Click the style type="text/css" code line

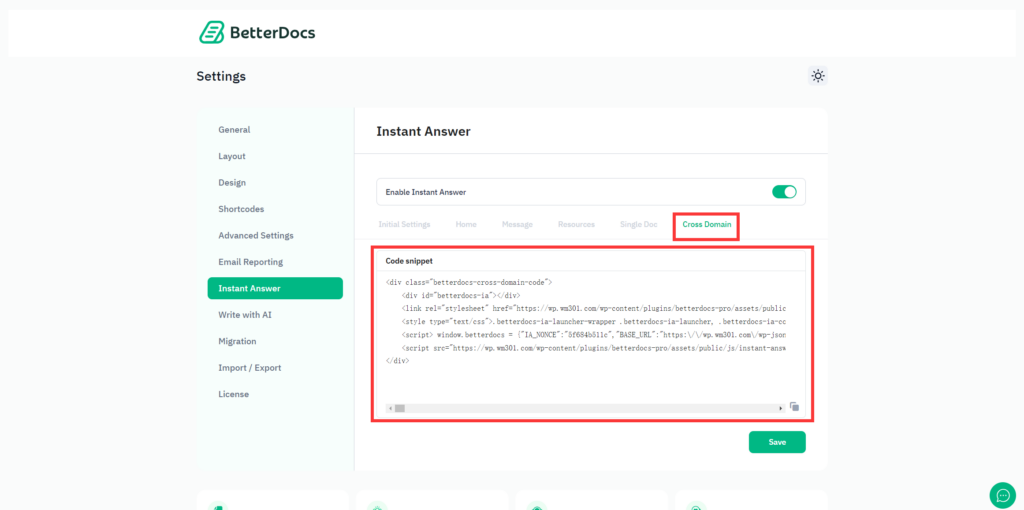[x=593, y=321]
